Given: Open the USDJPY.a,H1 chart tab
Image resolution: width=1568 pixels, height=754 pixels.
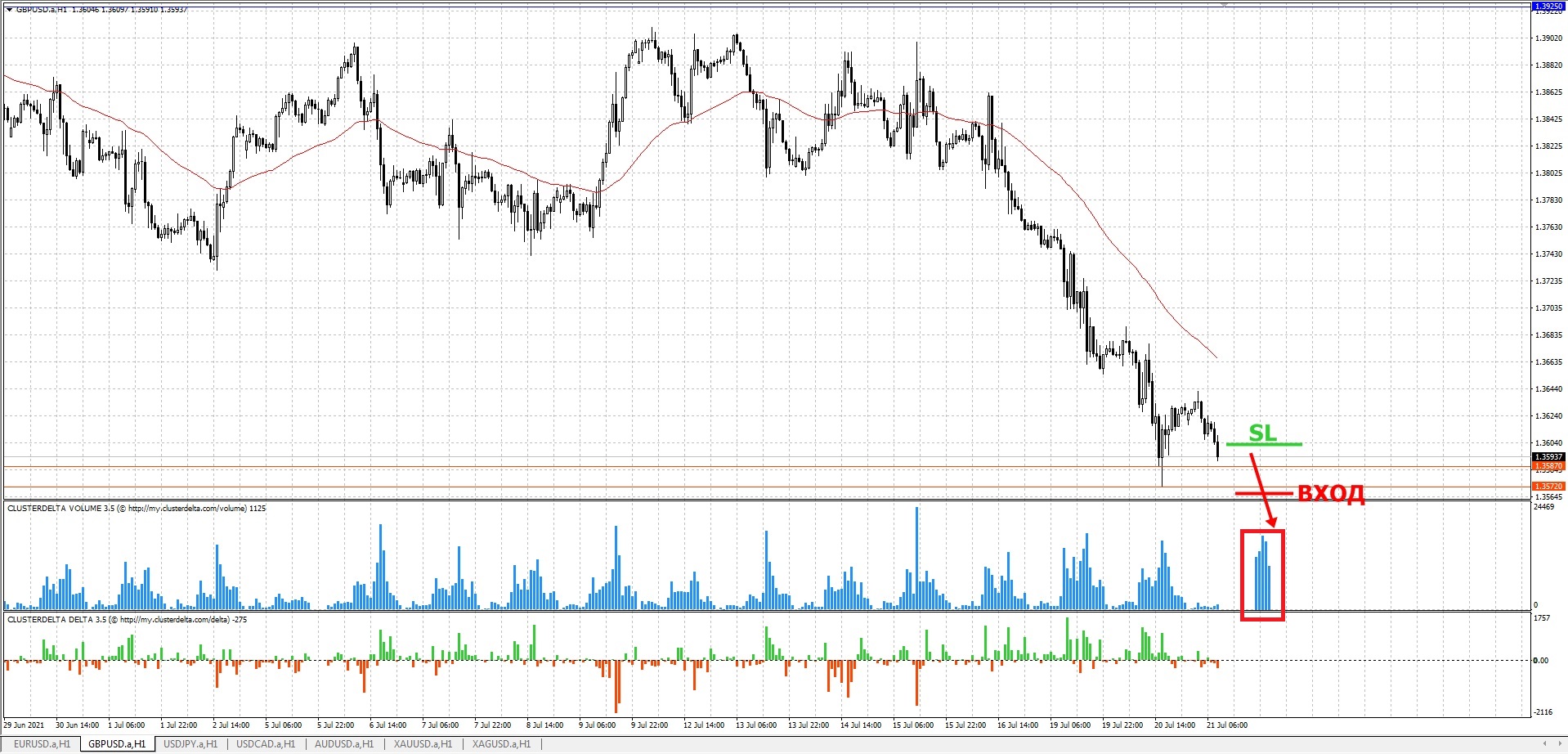Looking at the screenshot, I should tap(190, 744).
